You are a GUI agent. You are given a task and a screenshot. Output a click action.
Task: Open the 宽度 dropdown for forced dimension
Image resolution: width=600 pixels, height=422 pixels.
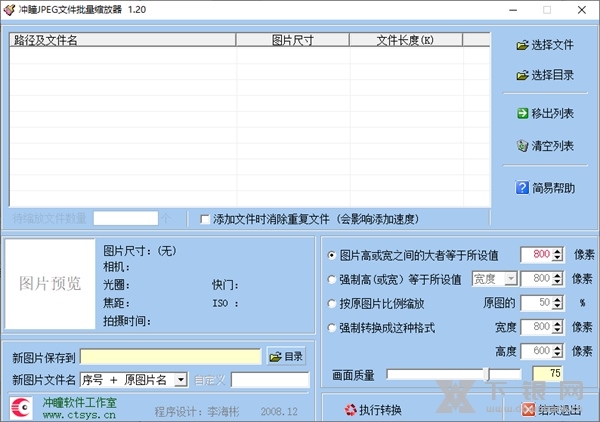[510, 279]
